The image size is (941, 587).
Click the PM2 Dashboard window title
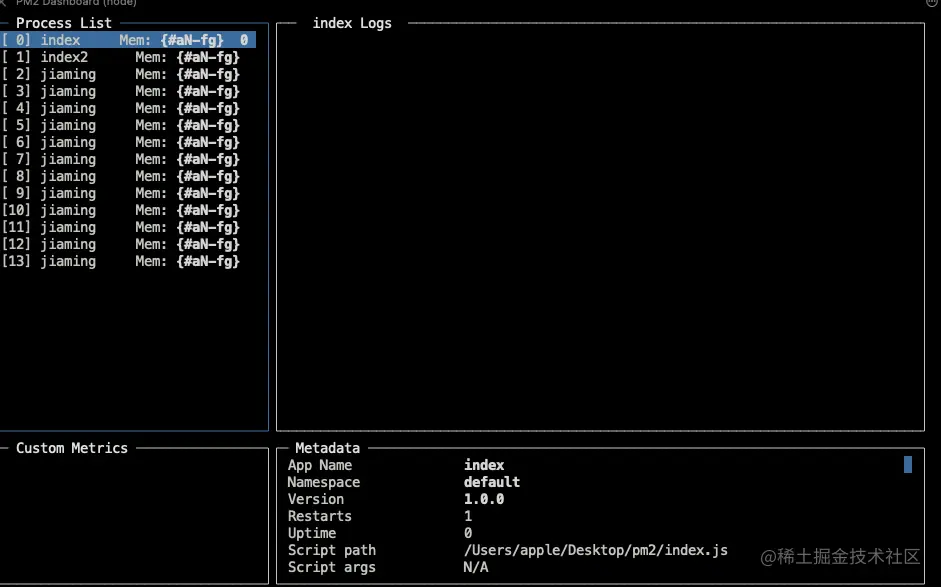tap(76, 3)
